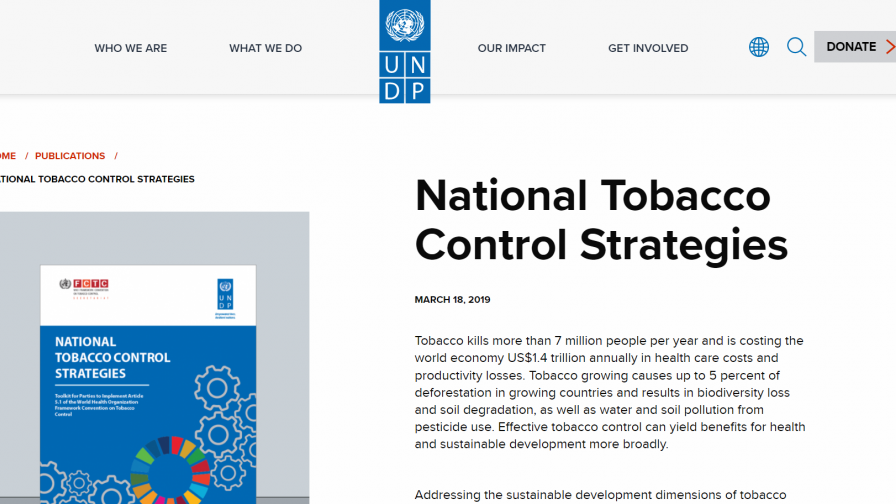Click the SDG color wheel on cover
896x504 pixels.
pos(170,470)
